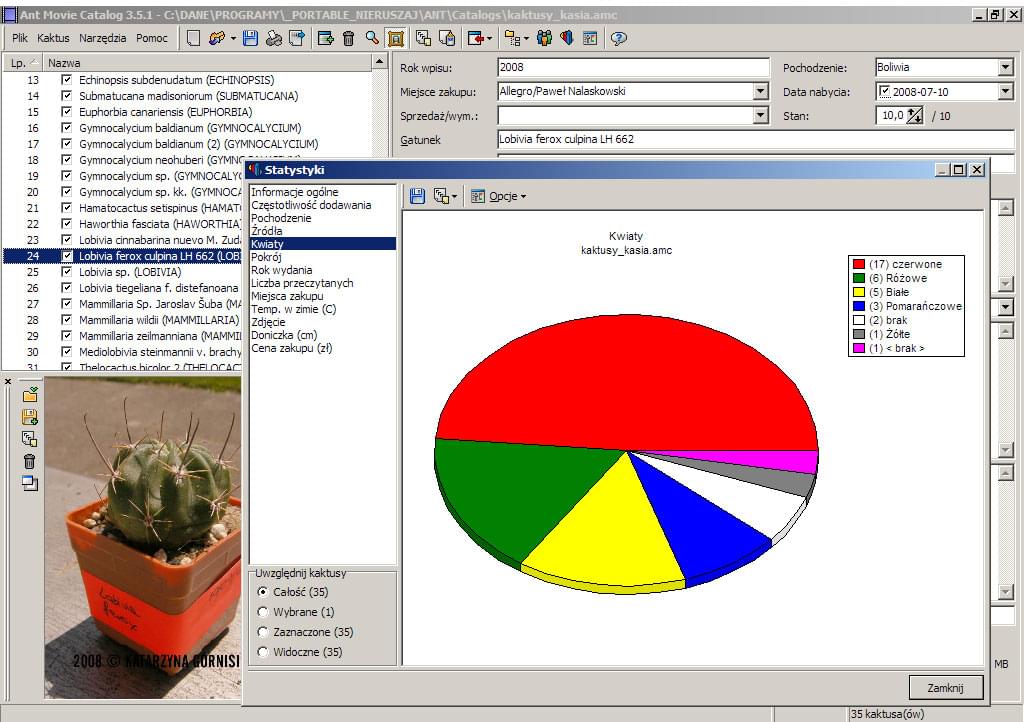Click the picture-from-file folder icon beside photo

(x=29, y=395)
